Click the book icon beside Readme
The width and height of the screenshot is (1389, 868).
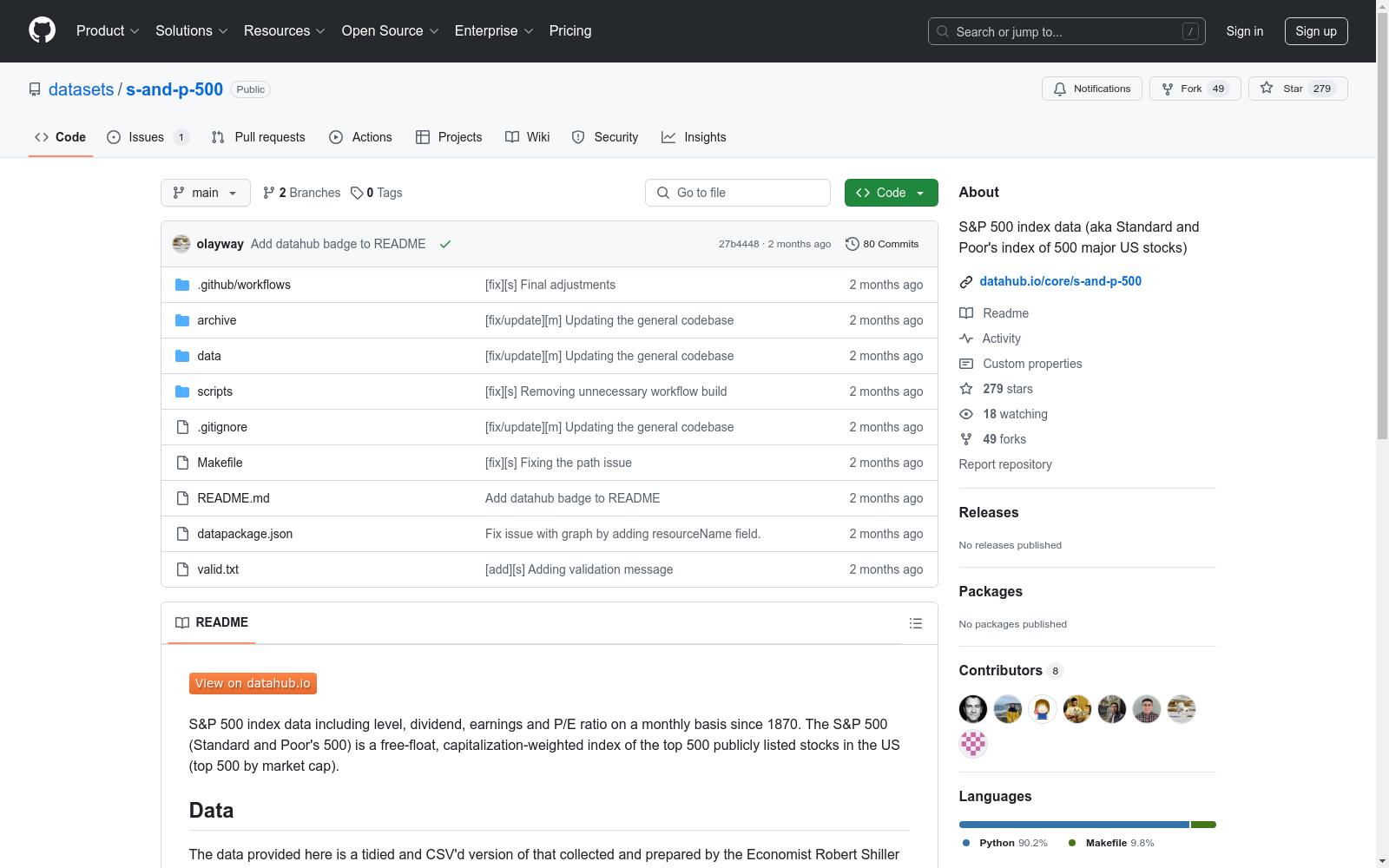pos(966,313)
